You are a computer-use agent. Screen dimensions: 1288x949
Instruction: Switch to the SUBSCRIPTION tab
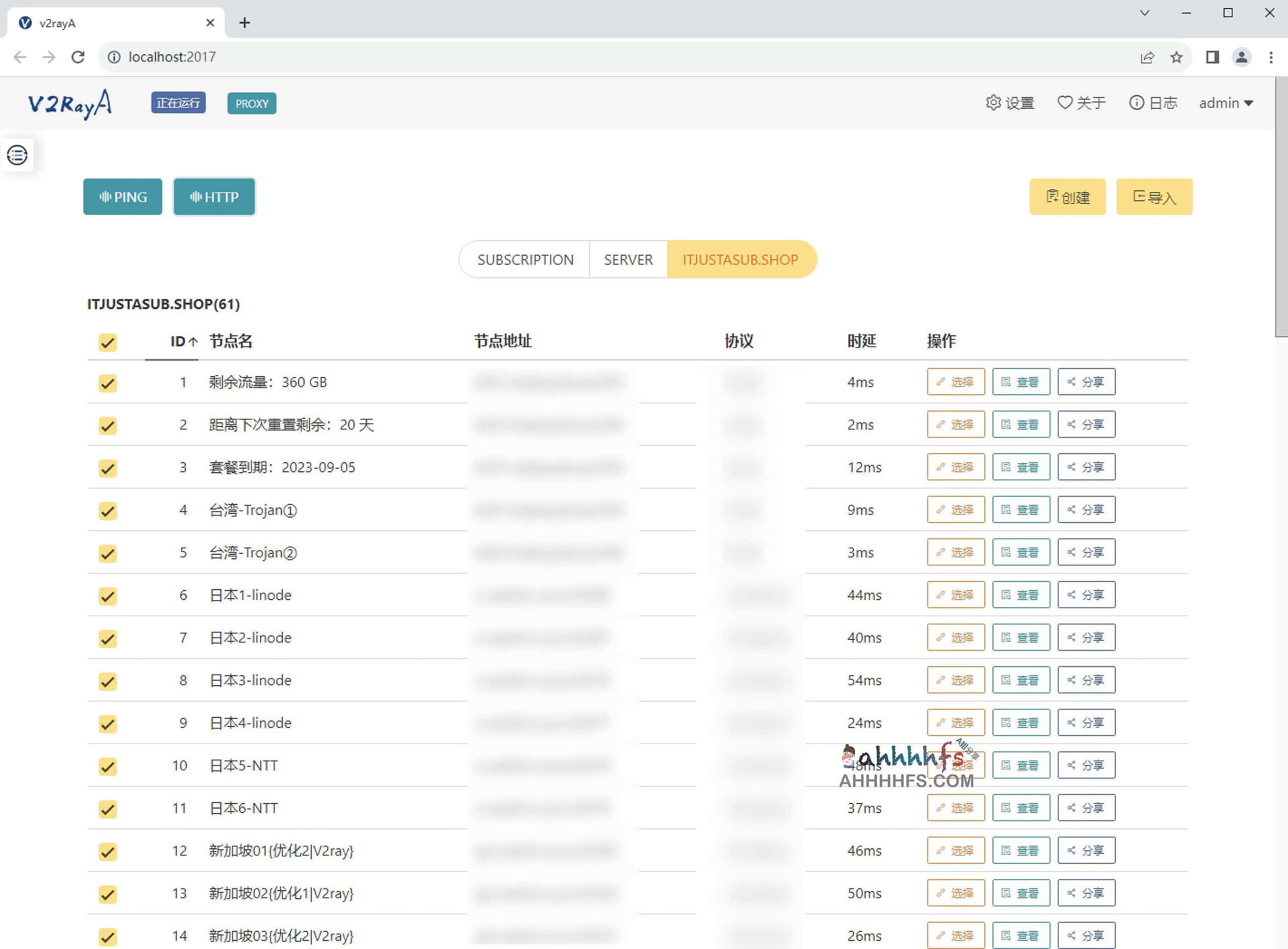525,260
